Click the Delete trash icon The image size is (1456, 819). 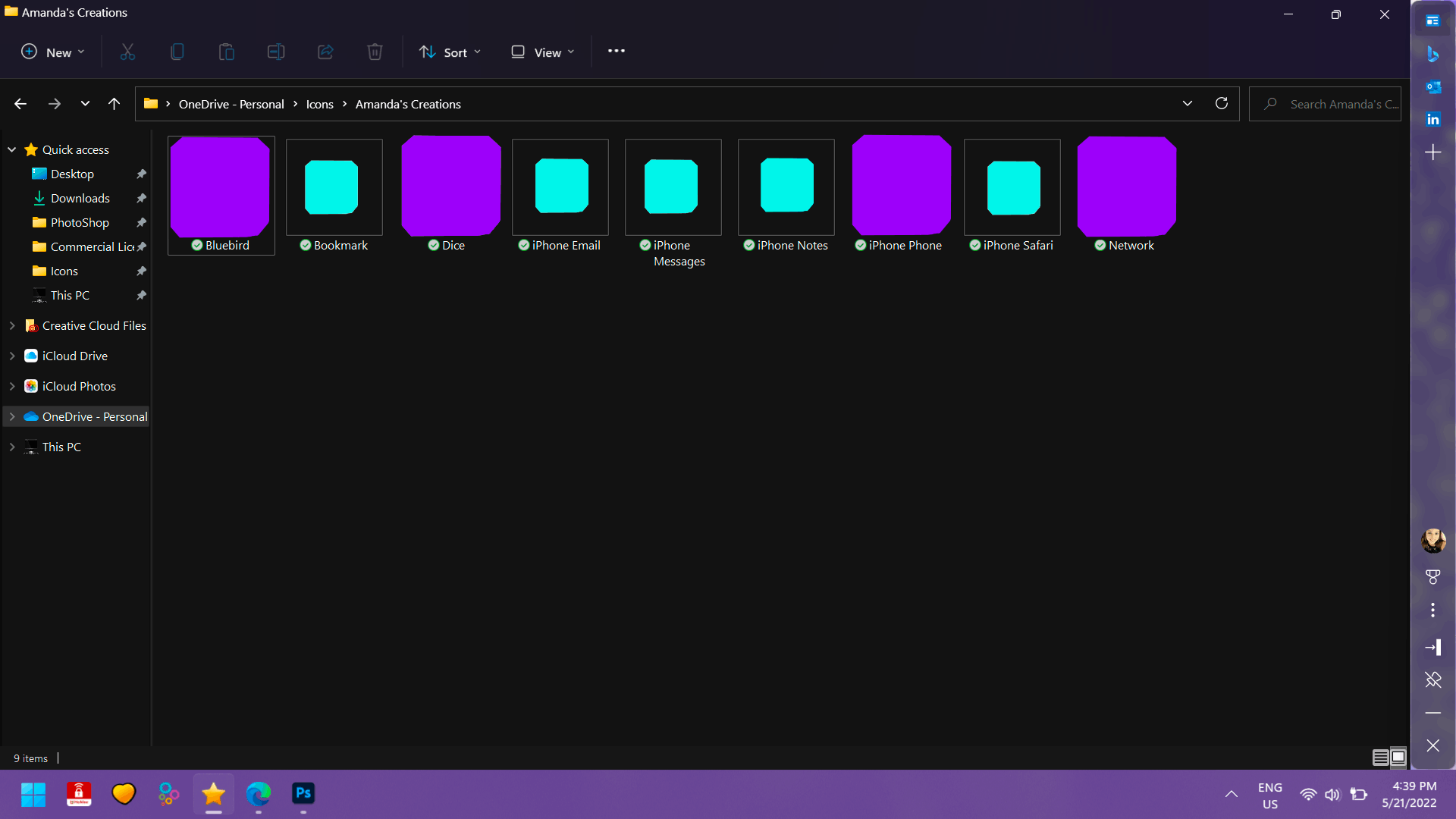(x=375, y=52)
